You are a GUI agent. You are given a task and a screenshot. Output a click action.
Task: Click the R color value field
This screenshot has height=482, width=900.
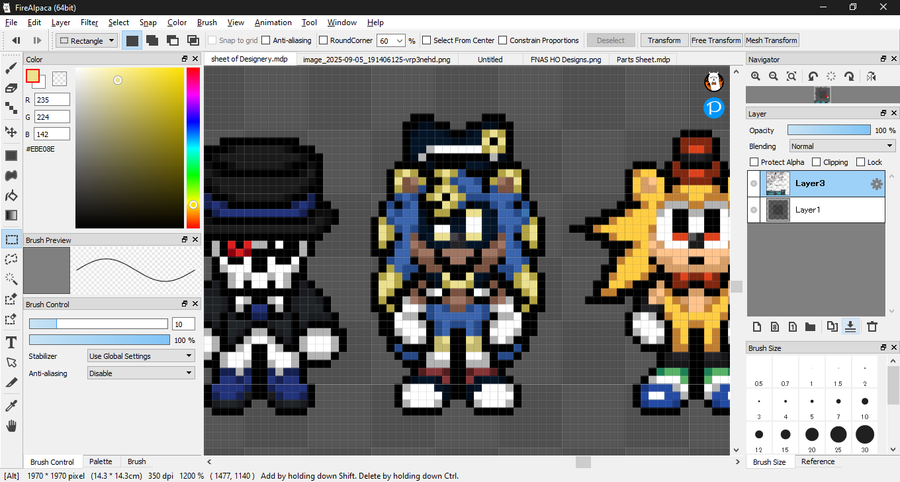52,100
